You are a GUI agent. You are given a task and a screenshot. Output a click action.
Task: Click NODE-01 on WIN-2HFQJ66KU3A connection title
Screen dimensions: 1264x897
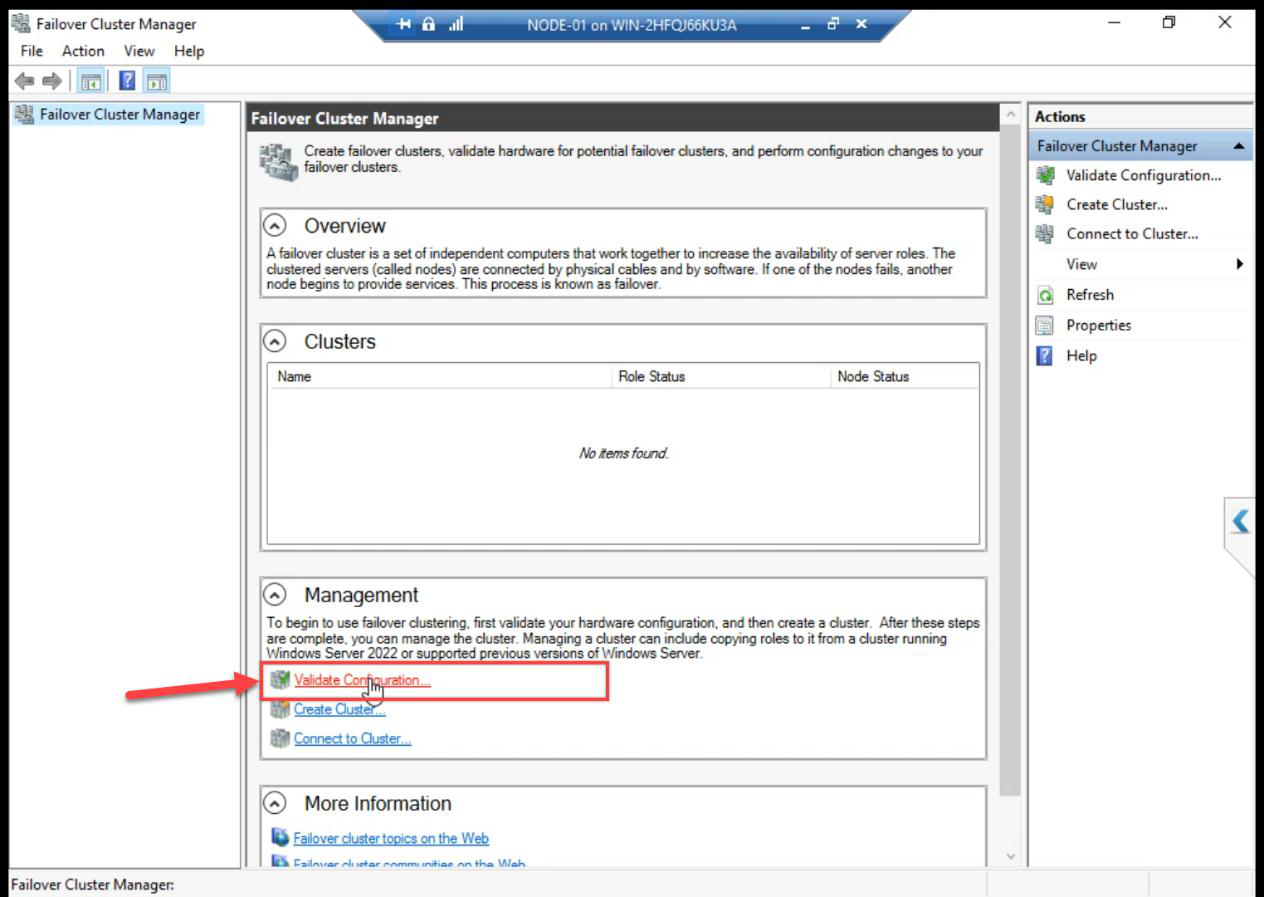pos(631,25)
